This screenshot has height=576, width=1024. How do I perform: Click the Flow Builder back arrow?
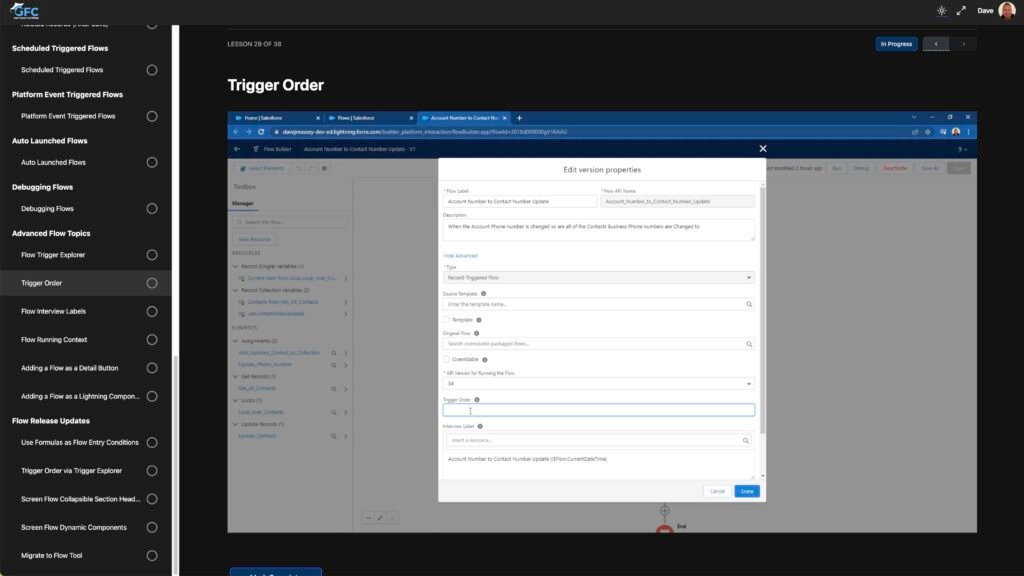tap(237, 150)
